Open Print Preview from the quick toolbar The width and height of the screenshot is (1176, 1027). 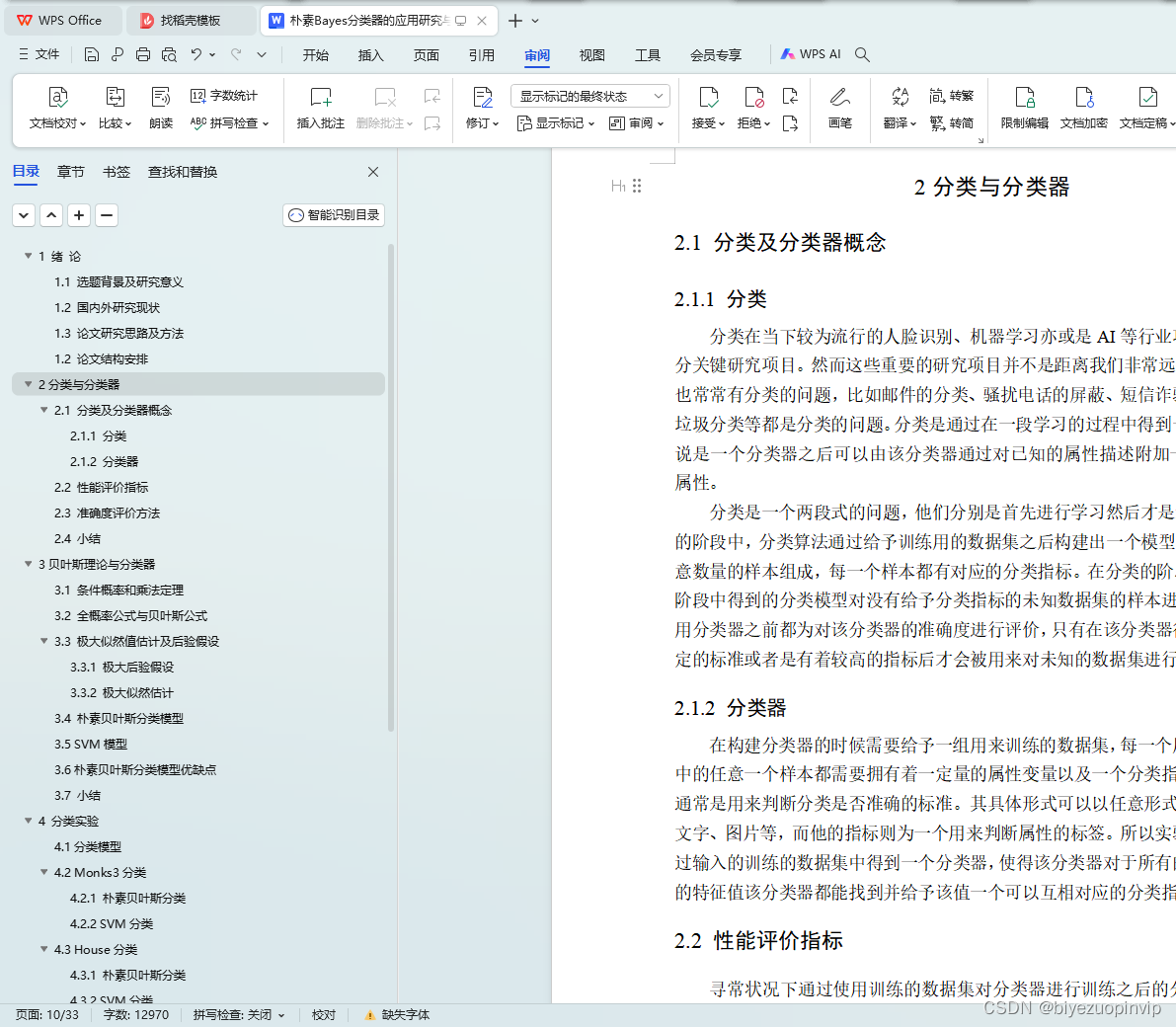coord(170,54)
